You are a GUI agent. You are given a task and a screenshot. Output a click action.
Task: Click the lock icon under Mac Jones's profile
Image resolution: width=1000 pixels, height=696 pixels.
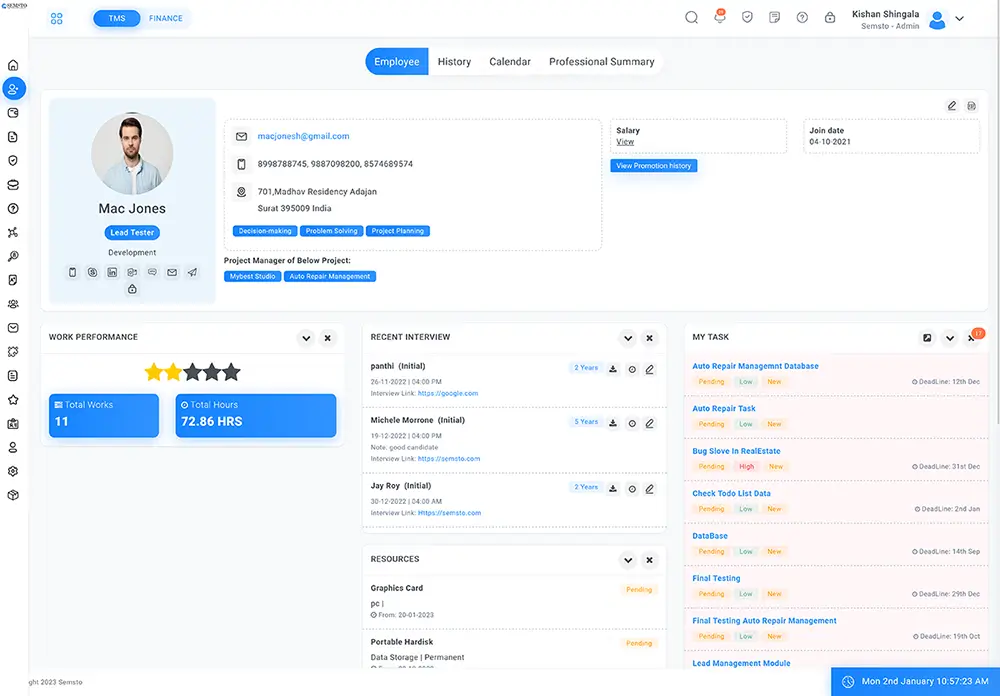[132, 289]
